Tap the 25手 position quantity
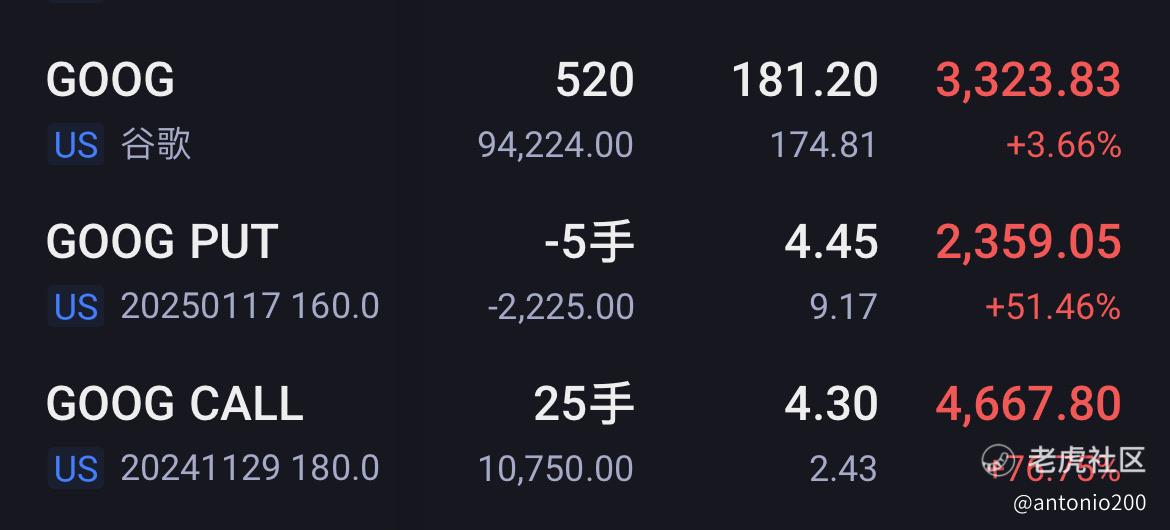The image size is (1170, 530). (583, 404)
